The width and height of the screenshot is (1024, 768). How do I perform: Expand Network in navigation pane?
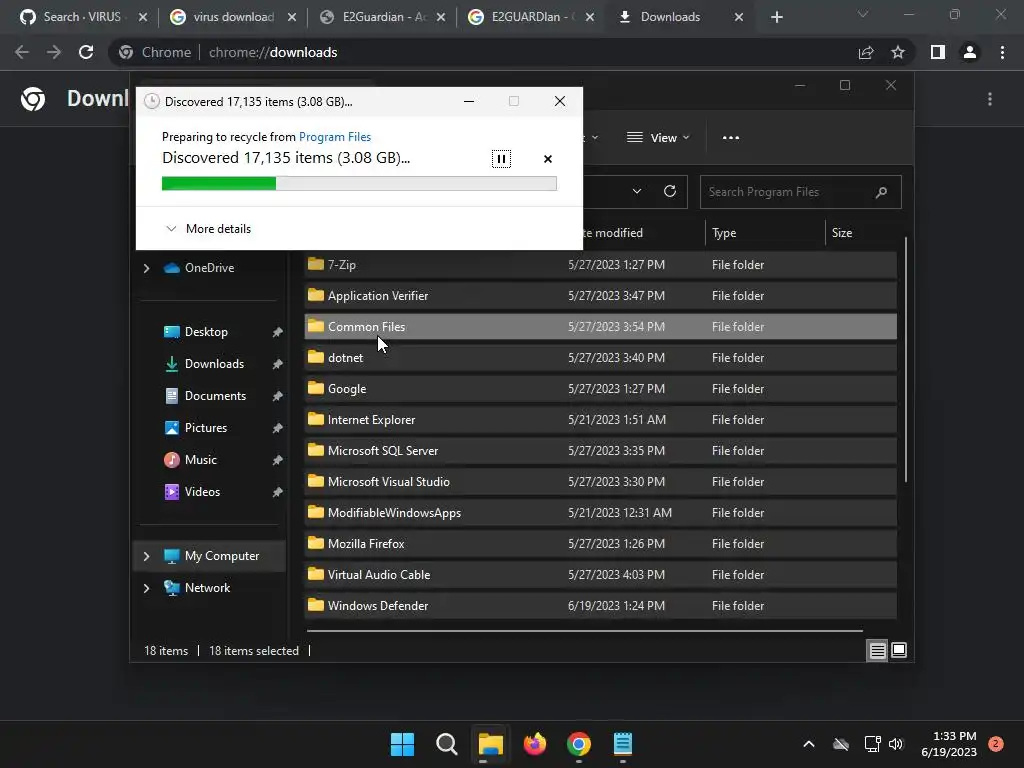coord(146,588)
